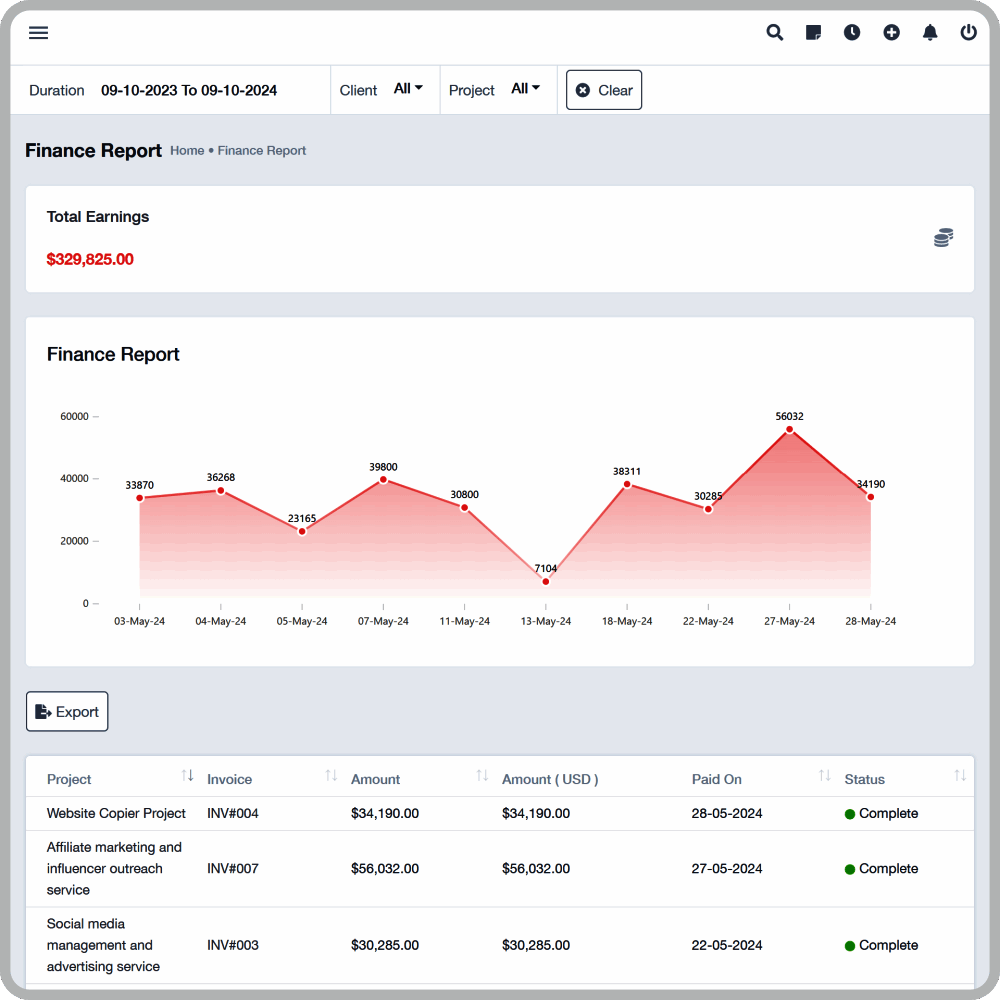Click the clock timer icon
The width and height of the screenshot is (1000, 1000).
point(852,33)
